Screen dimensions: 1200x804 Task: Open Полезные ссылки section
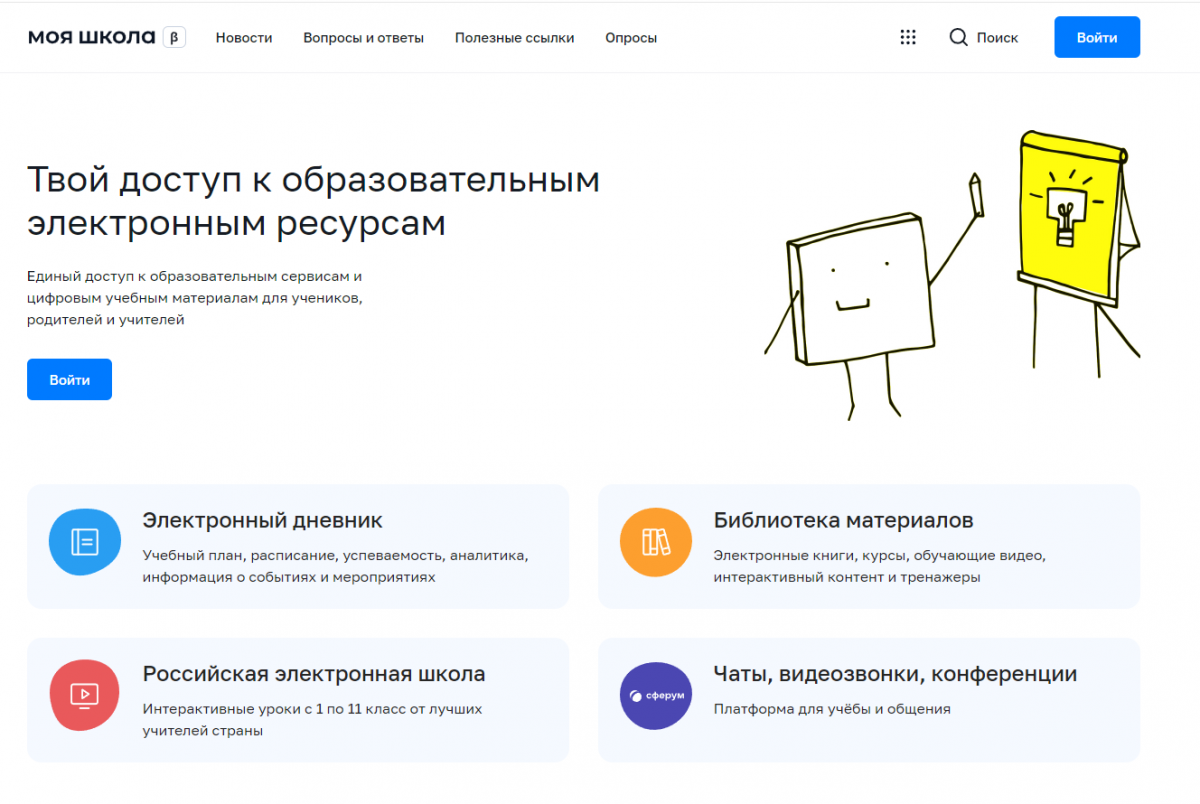pos(514,38)
